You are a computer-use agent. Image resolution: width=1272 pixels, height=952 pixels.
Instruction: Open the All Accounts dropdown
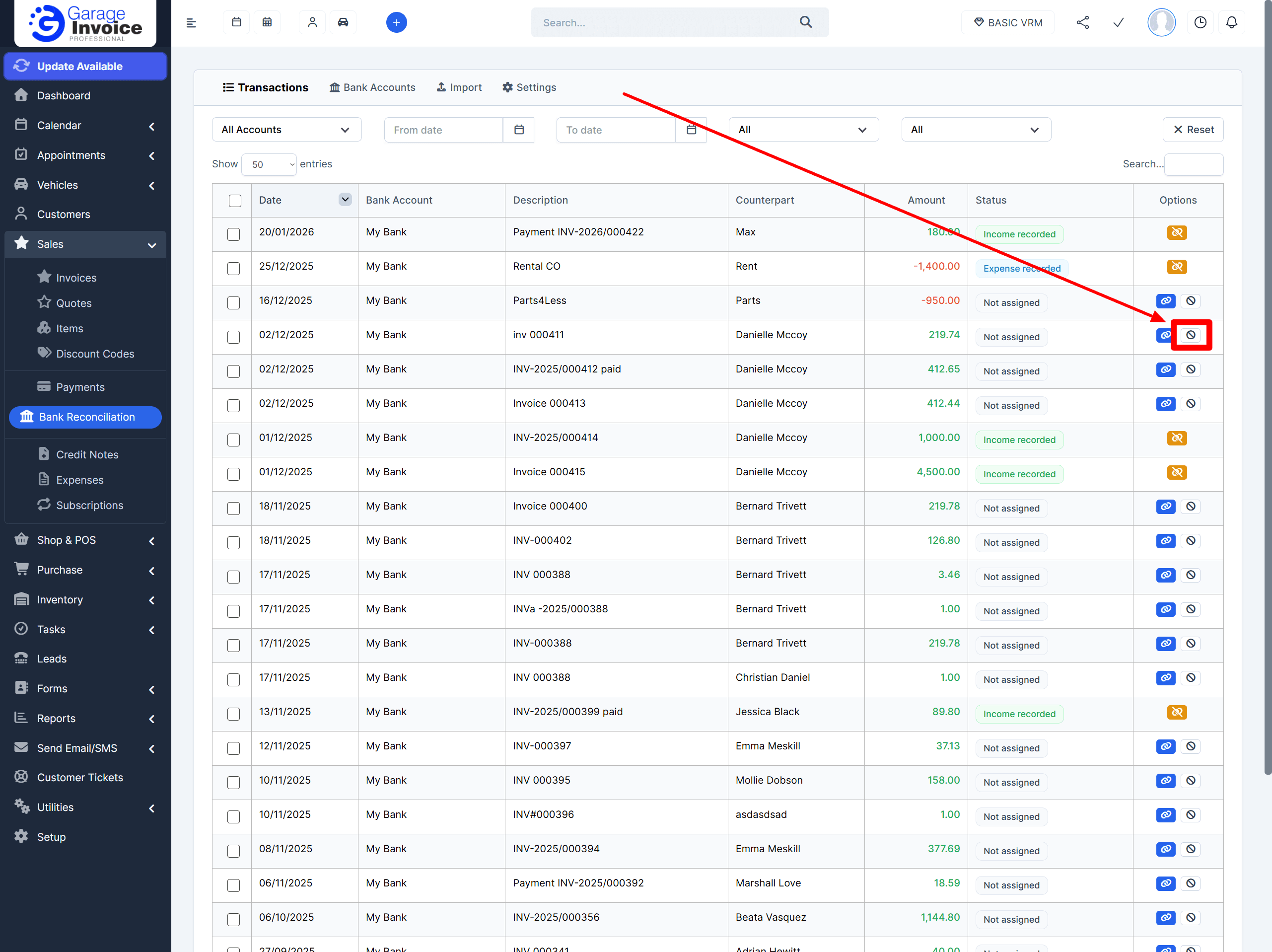[x=286, y=130]
